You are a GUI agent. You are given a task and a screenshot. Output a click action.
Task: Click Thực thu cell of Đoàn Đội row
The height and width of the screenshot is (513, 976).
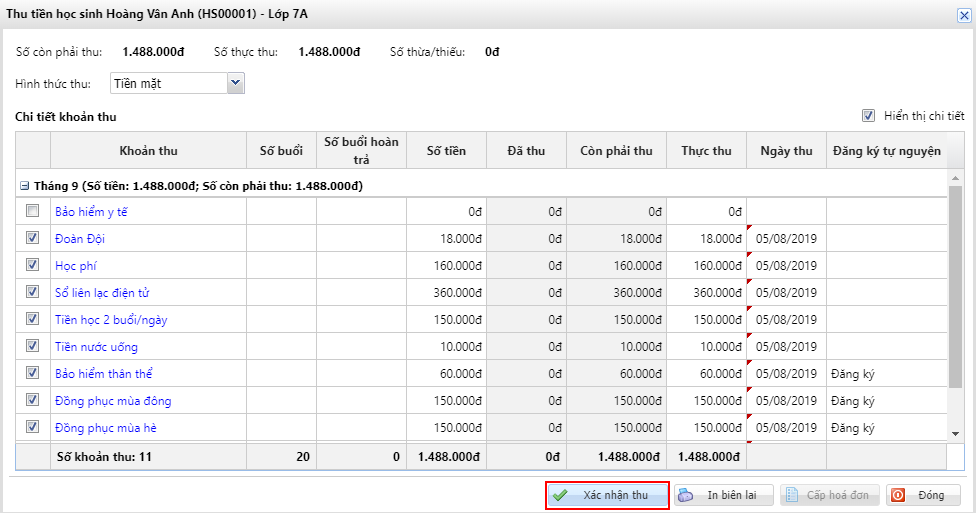click(x=706, y=238)
